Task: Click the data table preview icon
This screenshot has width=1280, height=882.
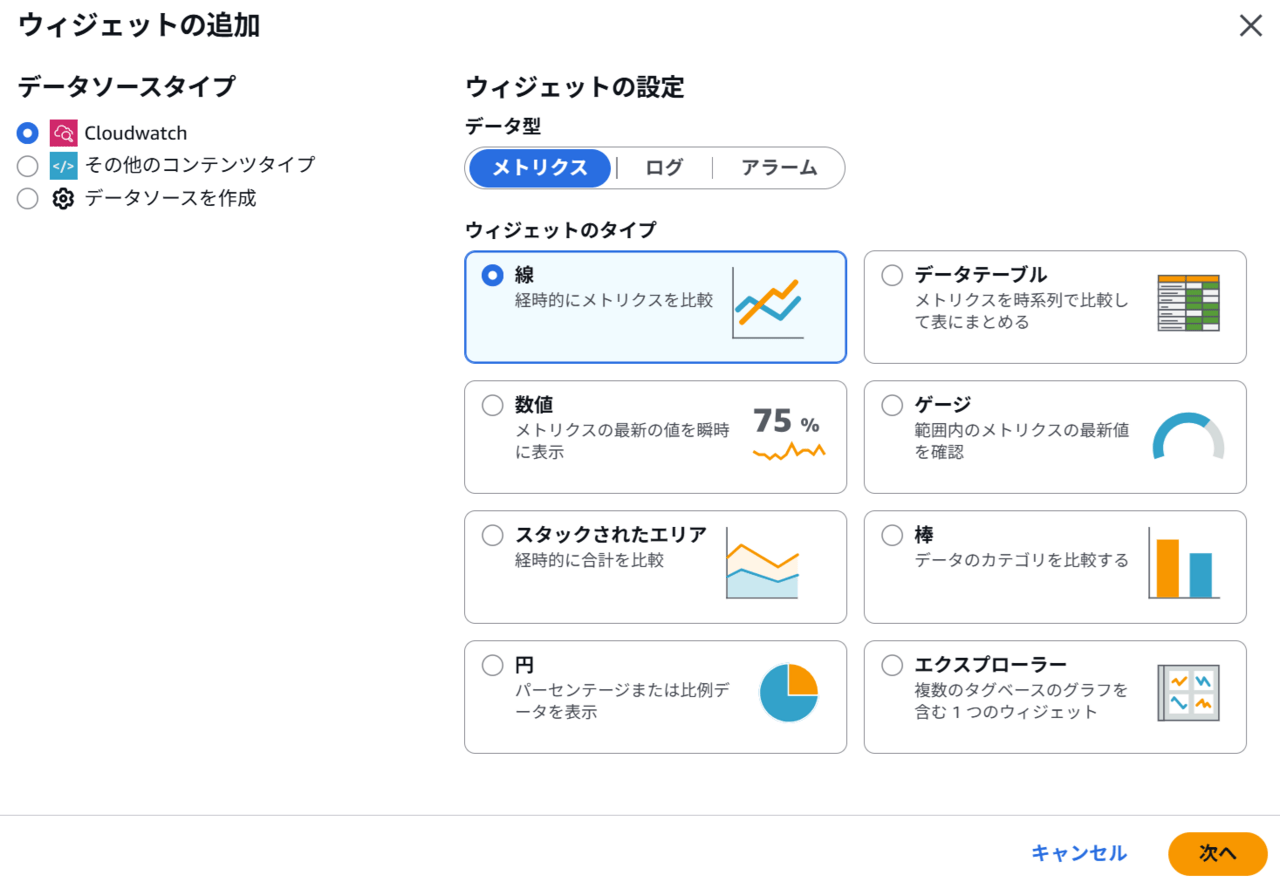Action: pyautogui.click(x=1188, y=303)
